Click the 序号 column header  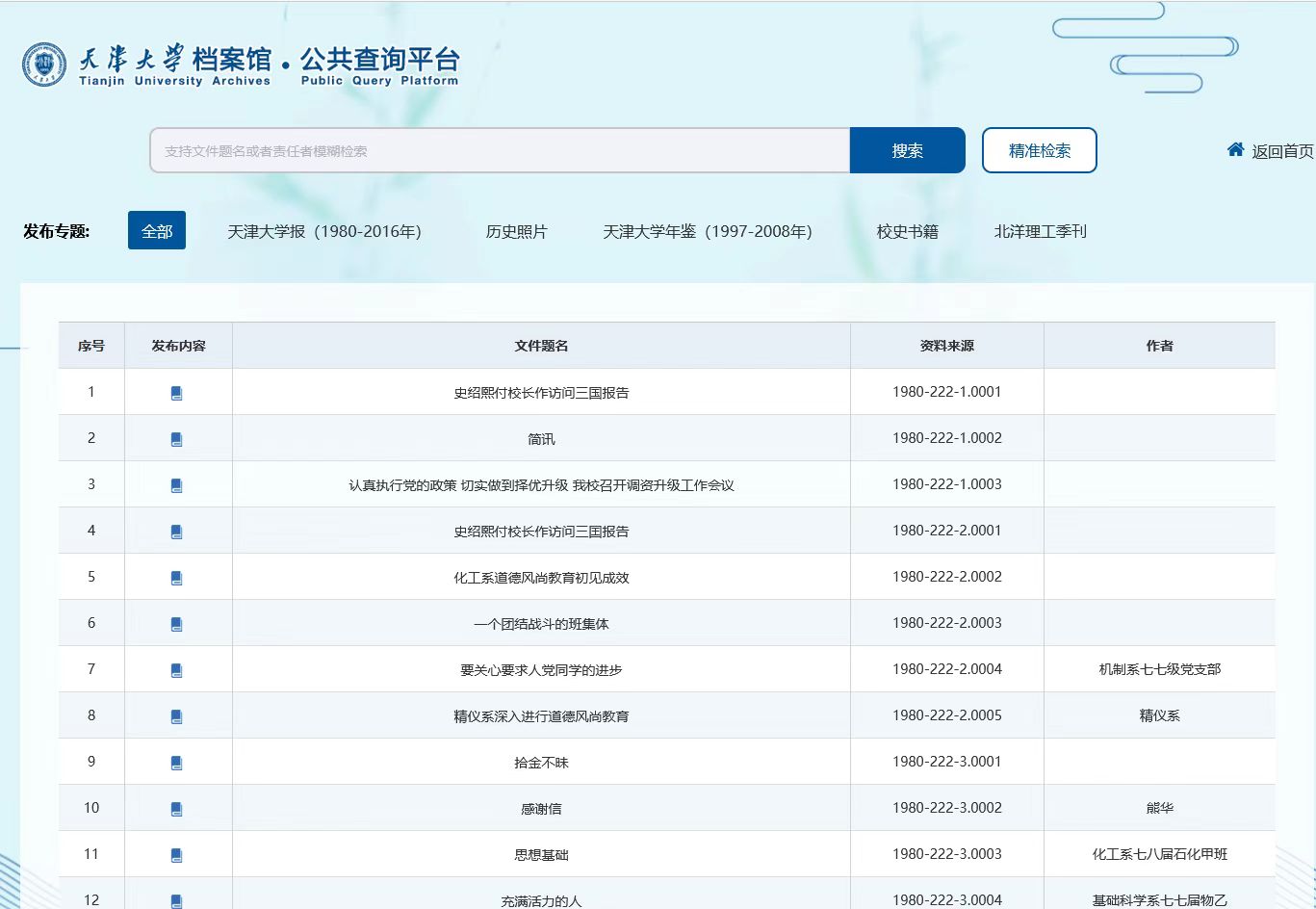pos(91,346)
